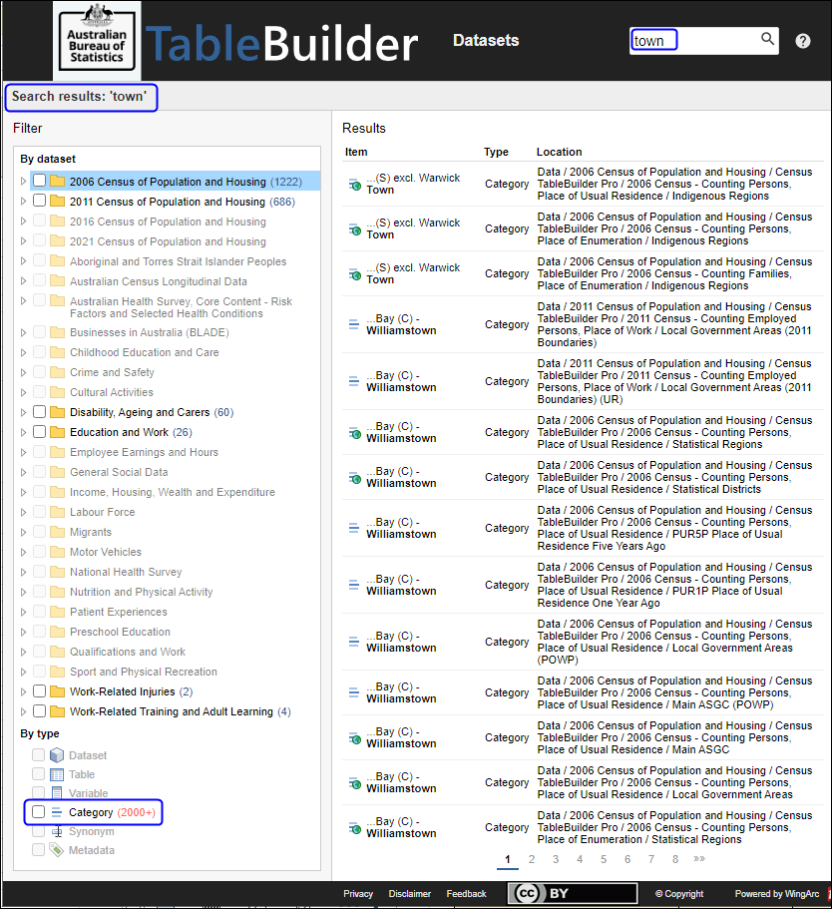Screen dimensions: 832x909
Task: Click the globe icon beside '(S) excl. Warwick Town'
Action: (x=352, y=184)
